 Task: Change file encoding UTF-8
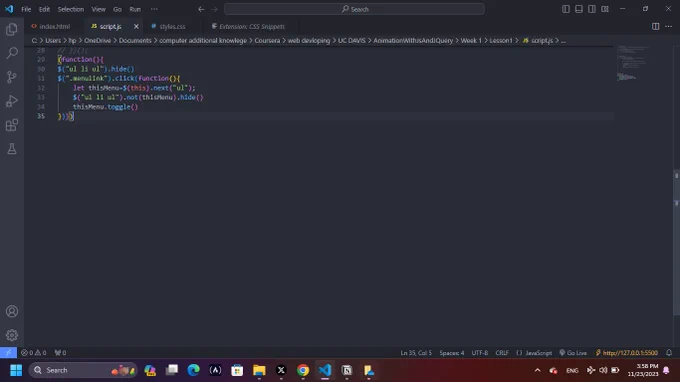(x=480, y=353)
